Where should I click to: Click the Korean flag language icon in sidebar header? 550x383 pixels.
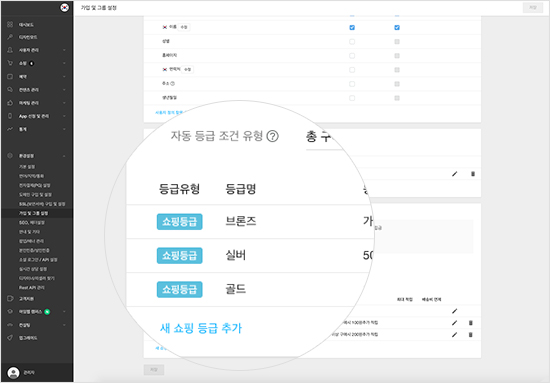coord(65,7)
